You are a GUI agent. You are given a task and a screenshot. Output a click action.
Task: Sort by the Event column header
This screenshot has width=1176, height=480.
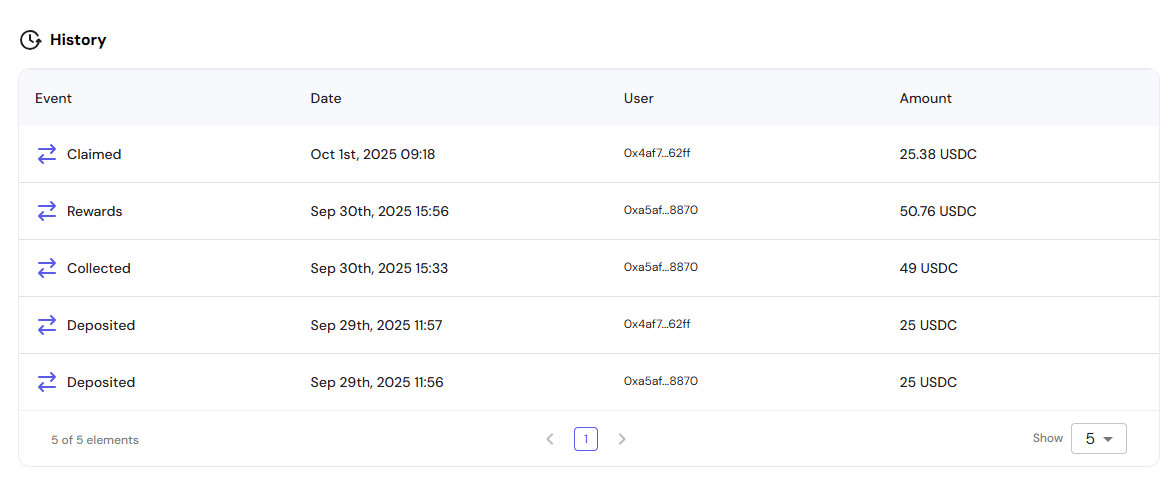[x=54, y=98]
